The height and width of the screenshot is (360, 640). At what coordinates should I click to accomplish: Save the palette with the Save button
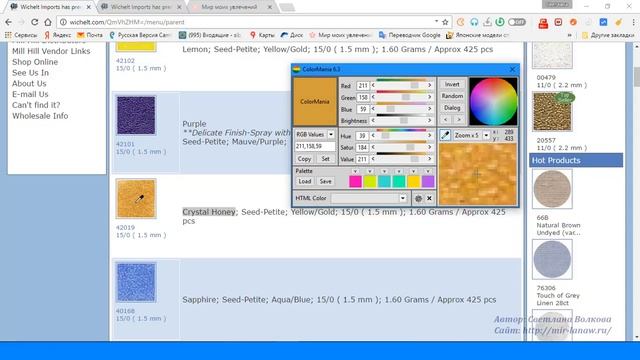tap(325, 181)
